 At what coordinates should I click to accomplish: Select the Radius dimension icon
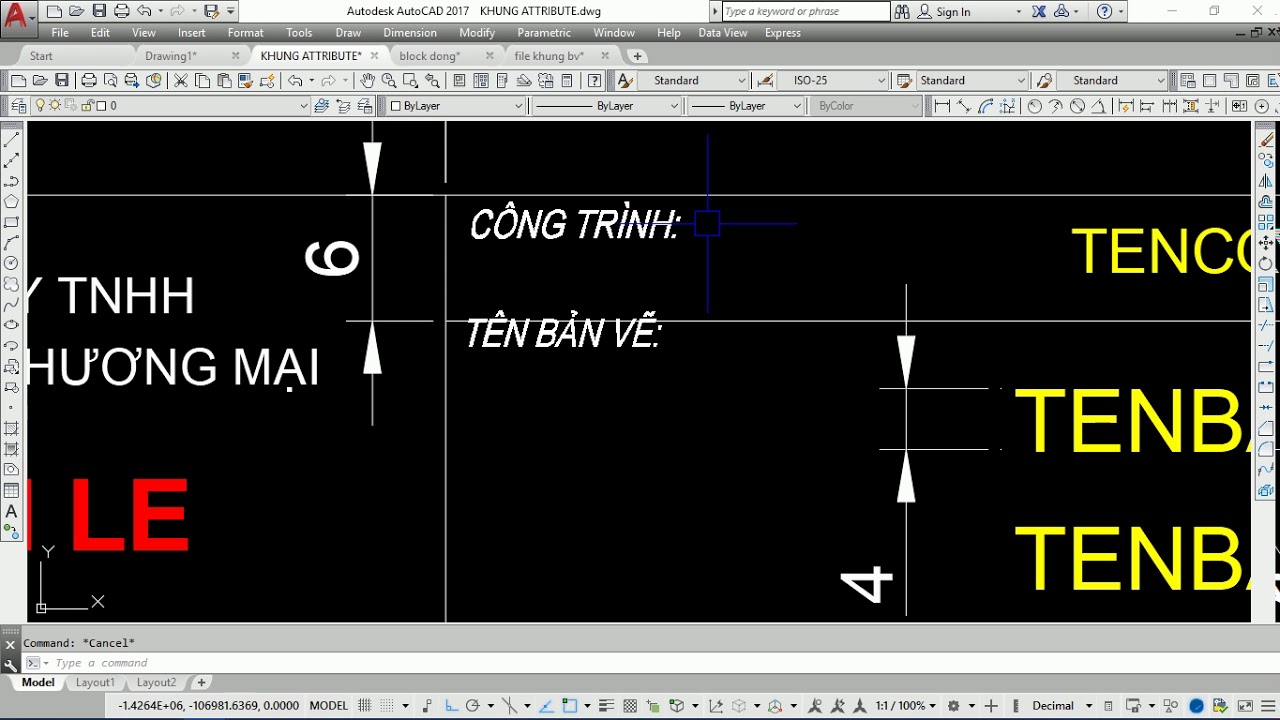tap(1034, 105)
